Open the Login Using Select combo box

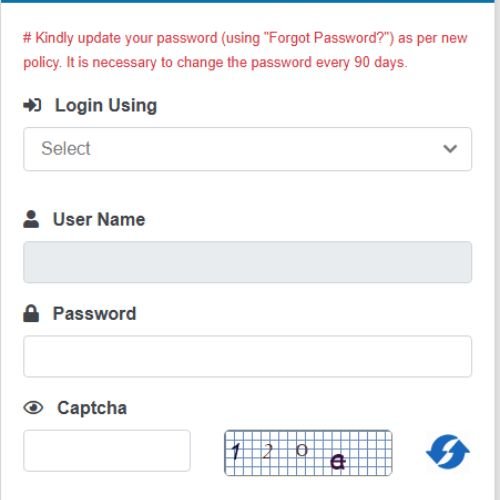click(x=247, y=149)
